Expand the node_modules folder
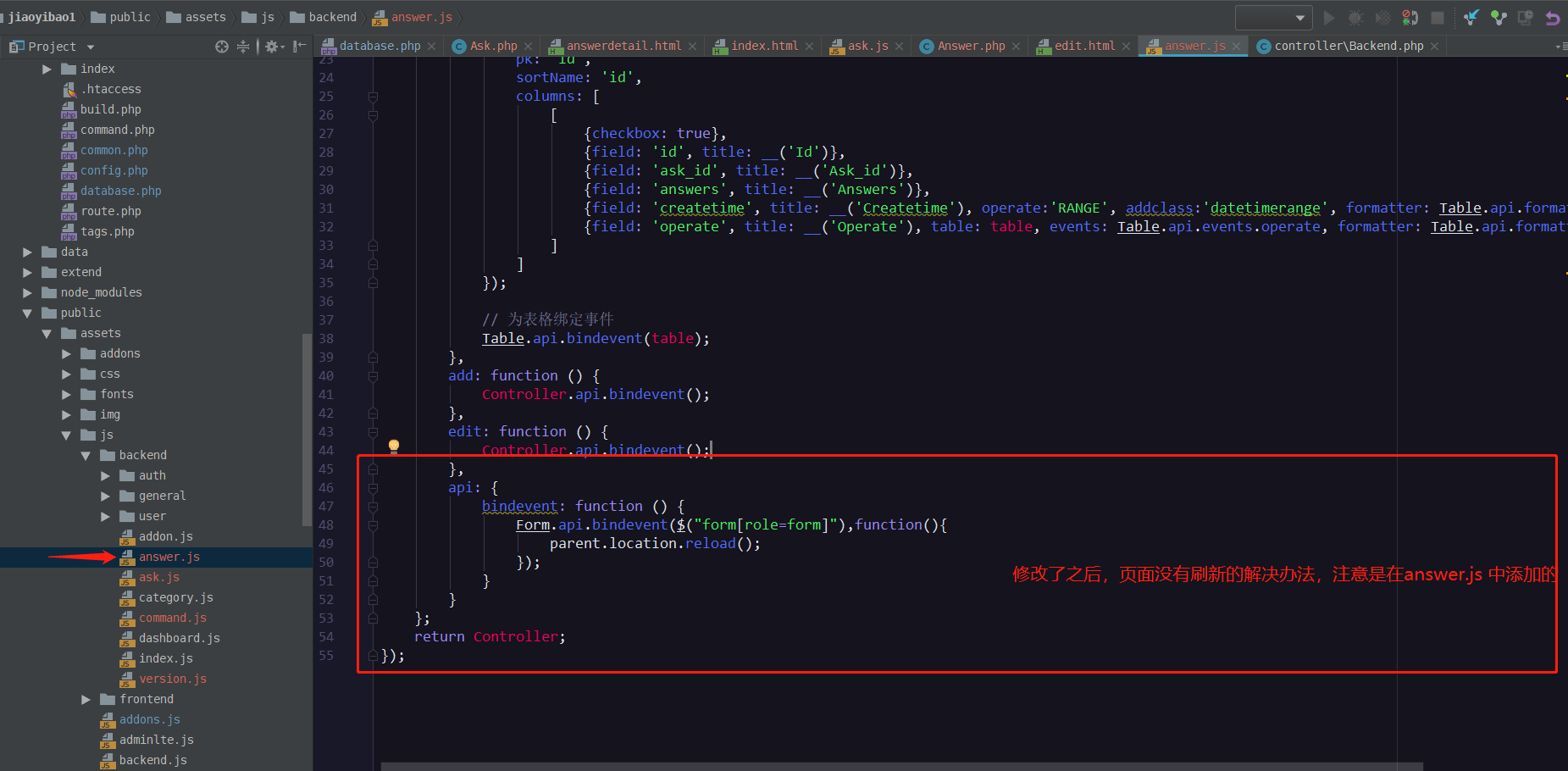Image resolution: width=1568 pixels, height=771 pixels. coord(27,293)
